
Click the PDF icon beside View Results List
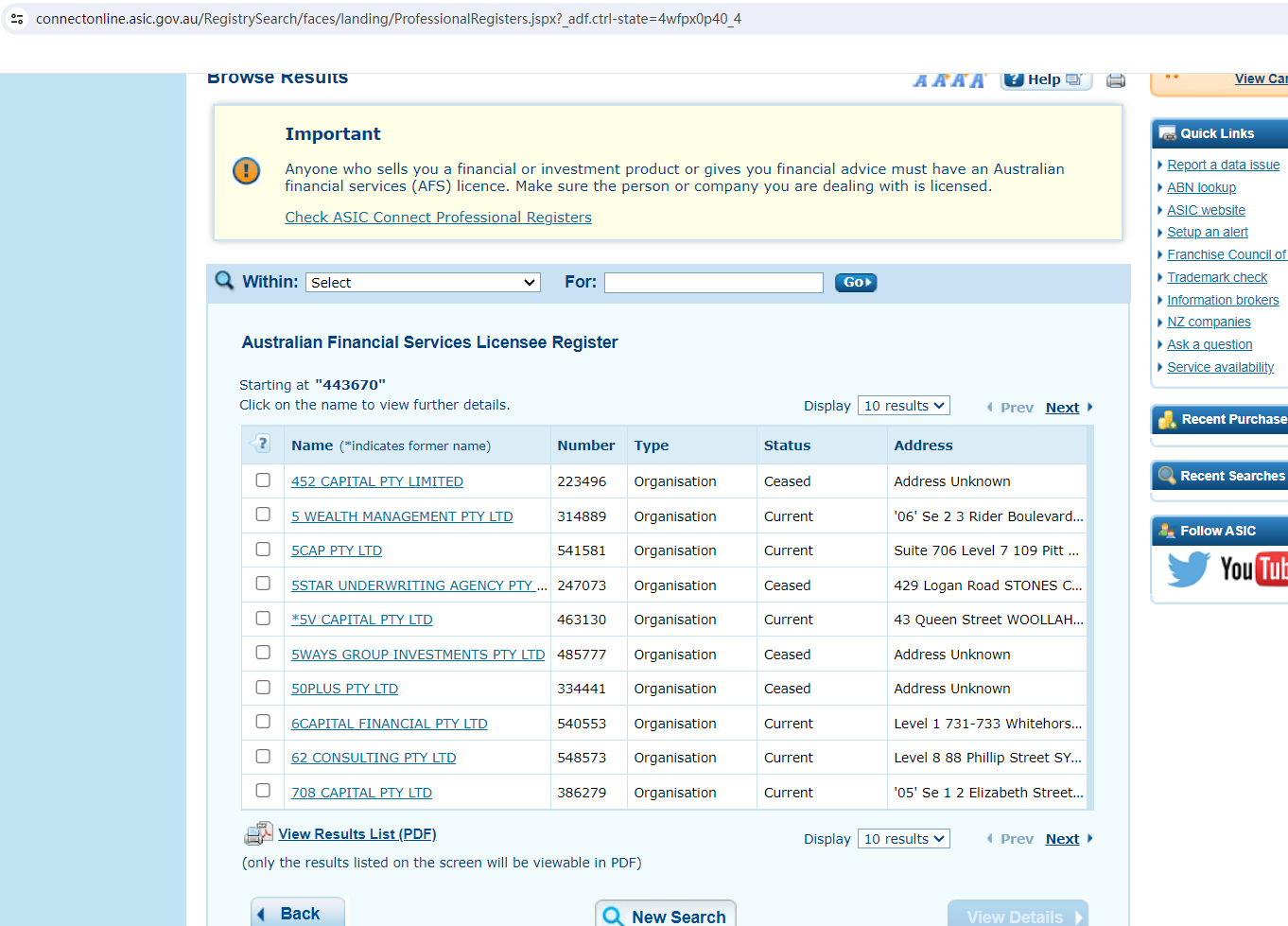coord(258,833)
